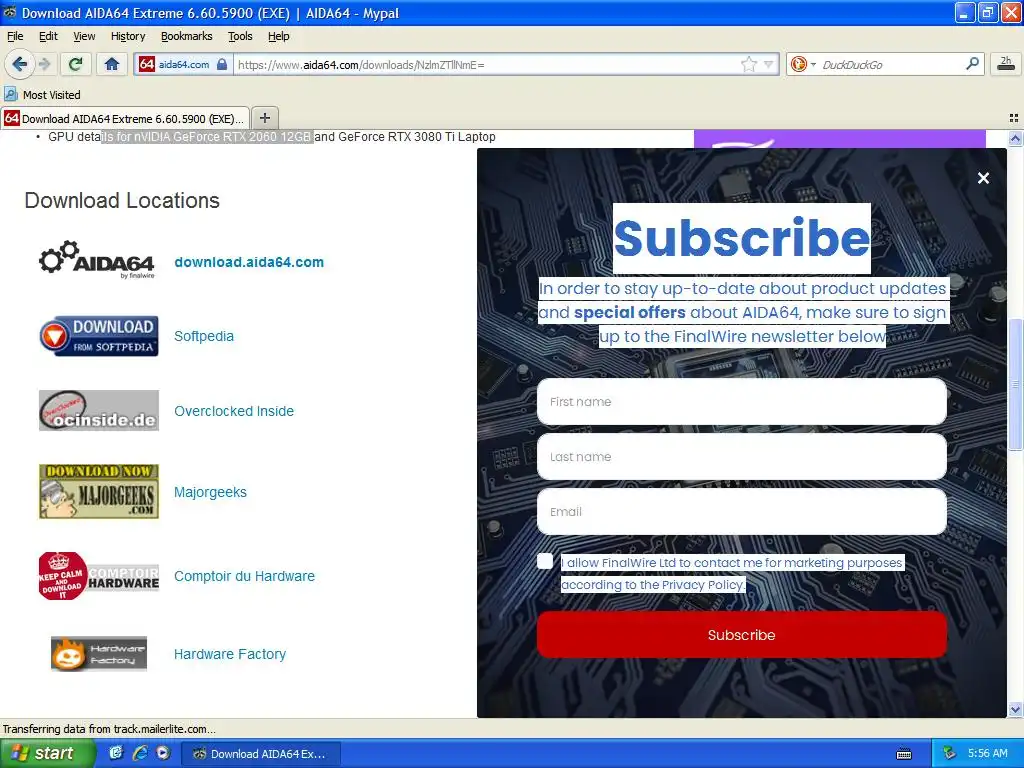Focus the First name field
1024x768 pixels.
pos(741,402)
